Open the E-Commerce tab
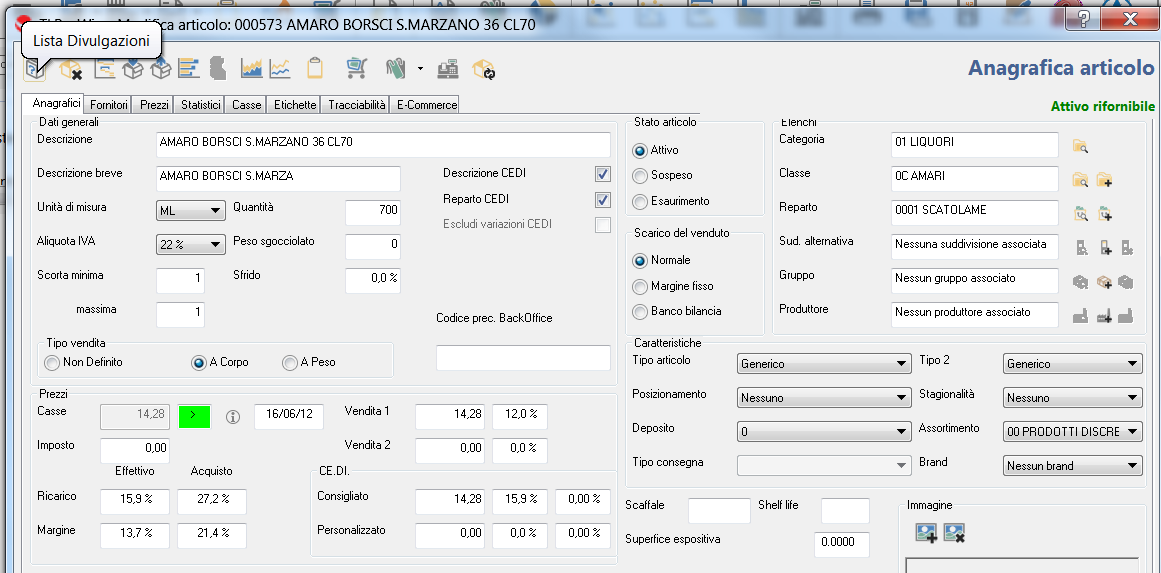The width and height of the screenshot is (1161, 573). click(x=426, y=104)
